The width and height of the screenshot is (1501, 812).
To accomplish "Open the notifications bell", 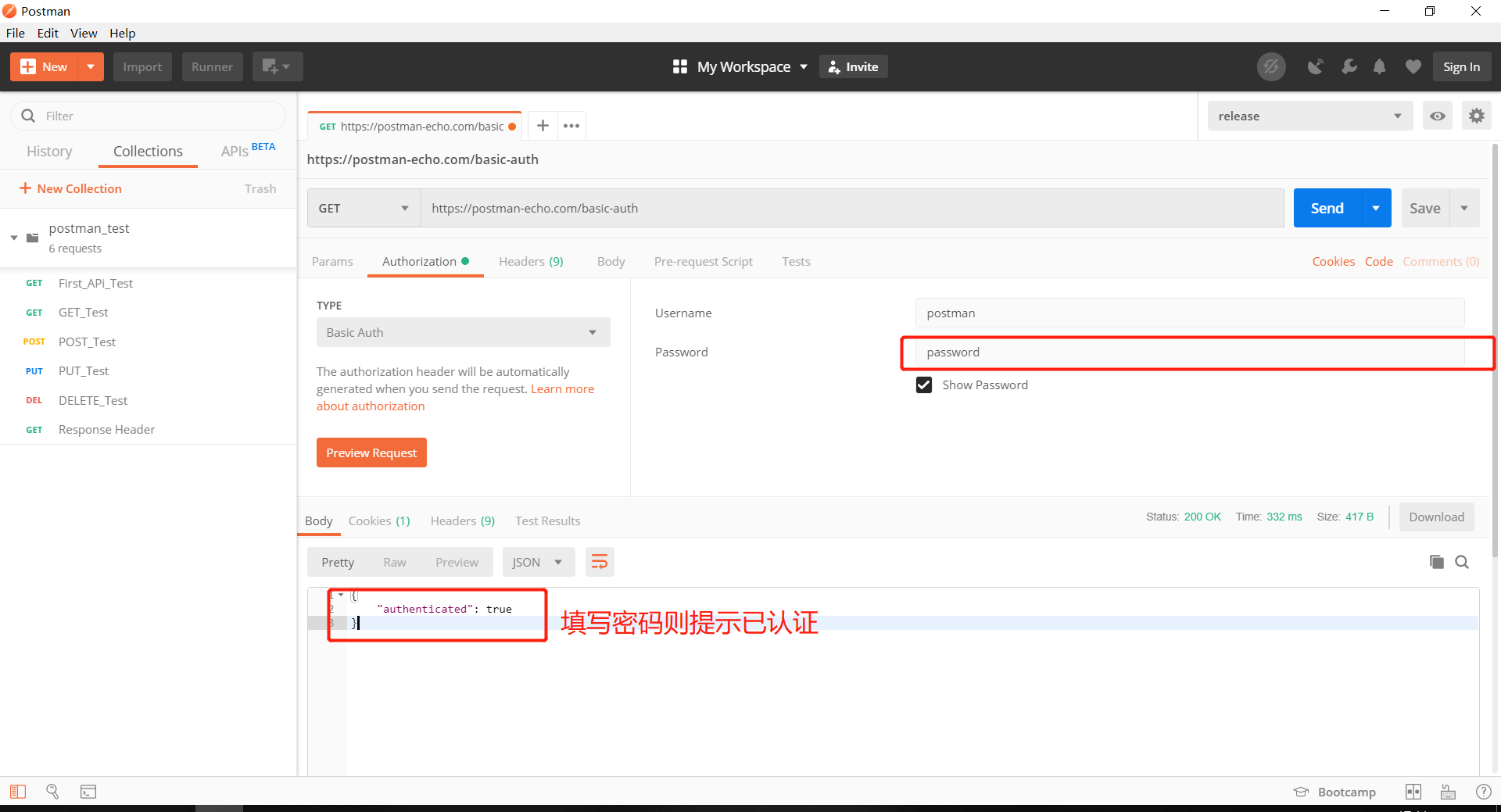I will [1380, 67].
